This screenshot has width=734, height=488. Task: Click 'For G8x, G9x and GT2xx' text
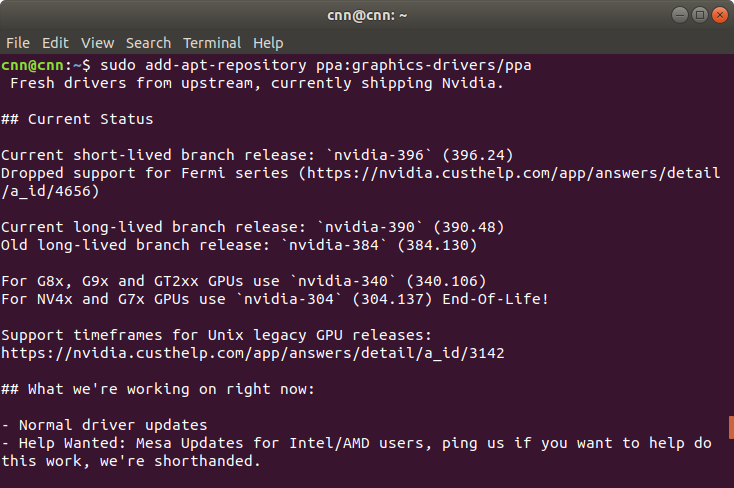100,281
